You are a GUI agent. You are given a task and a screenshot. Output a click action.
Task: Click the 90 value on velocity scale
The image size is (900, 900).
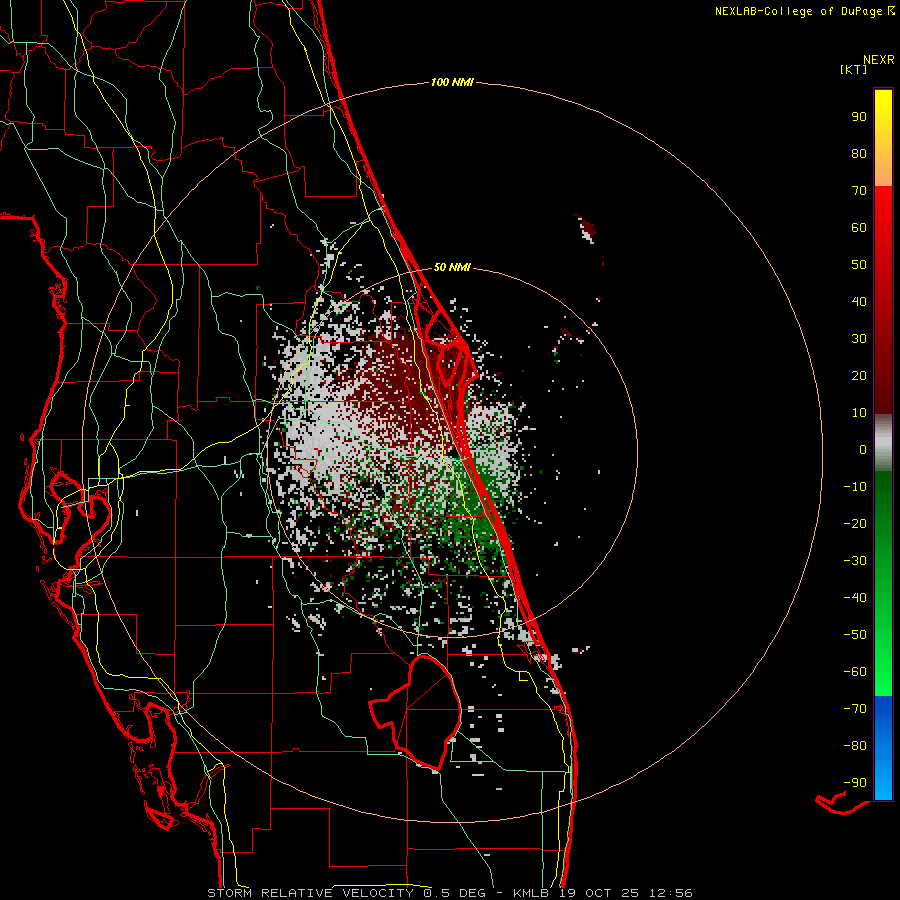[859, 117]
